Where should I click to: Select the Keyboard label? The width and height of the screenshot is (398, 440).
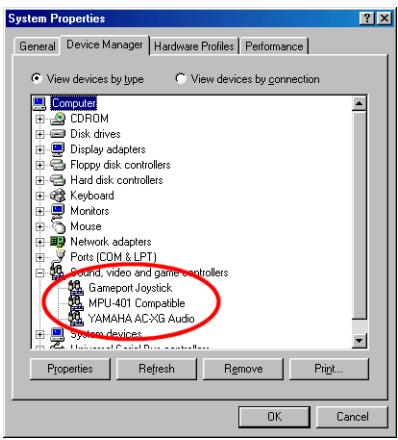[x=92, y=195]
